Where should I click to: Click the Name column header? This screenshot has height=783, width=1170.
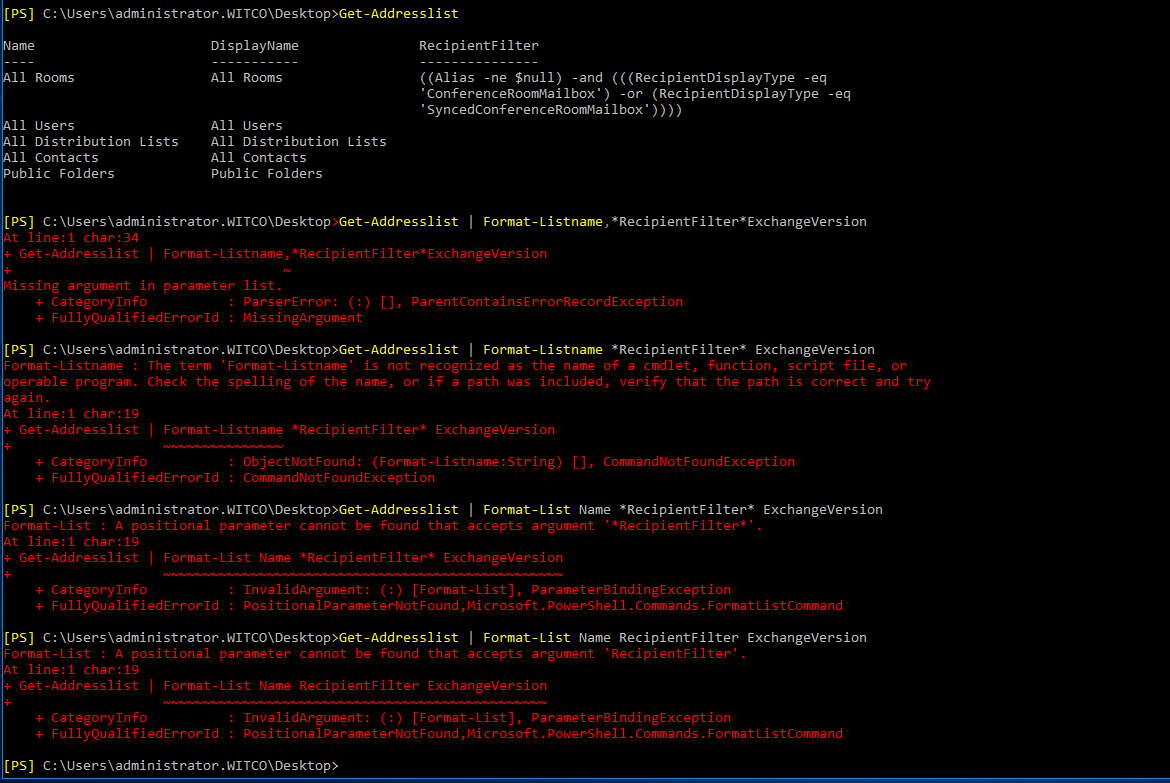pos(19,46)
